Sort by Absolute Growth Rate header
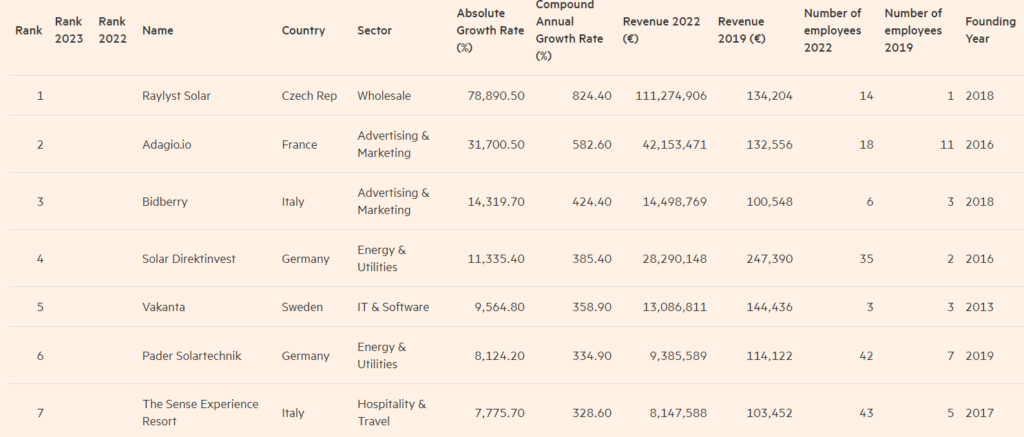This screenshot has height=437, width=1024. pos(488,30)
